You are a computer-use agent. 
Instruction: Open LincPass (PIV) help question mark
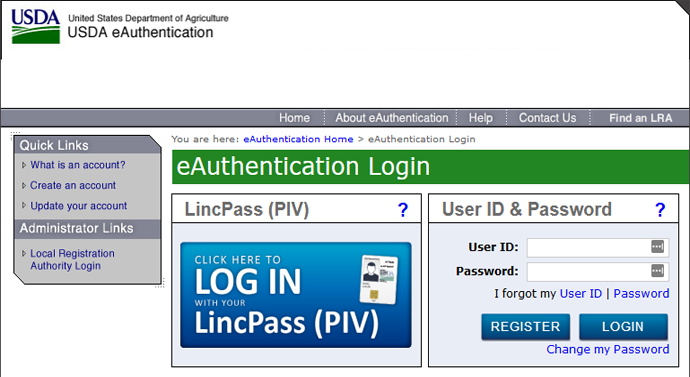pyautogui.click(x=403, y=210)
